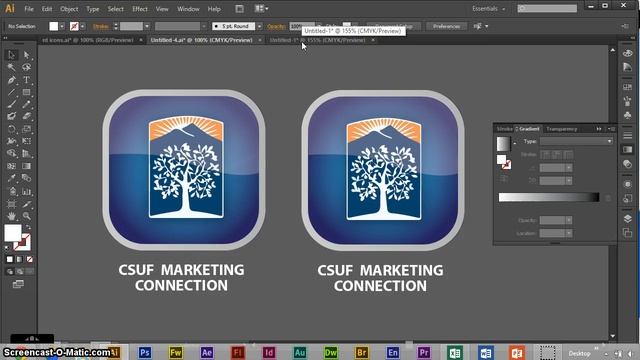
Task: Open the fill color dropdown in control bar
Action: pyautogui.click(x=62, y=26)
